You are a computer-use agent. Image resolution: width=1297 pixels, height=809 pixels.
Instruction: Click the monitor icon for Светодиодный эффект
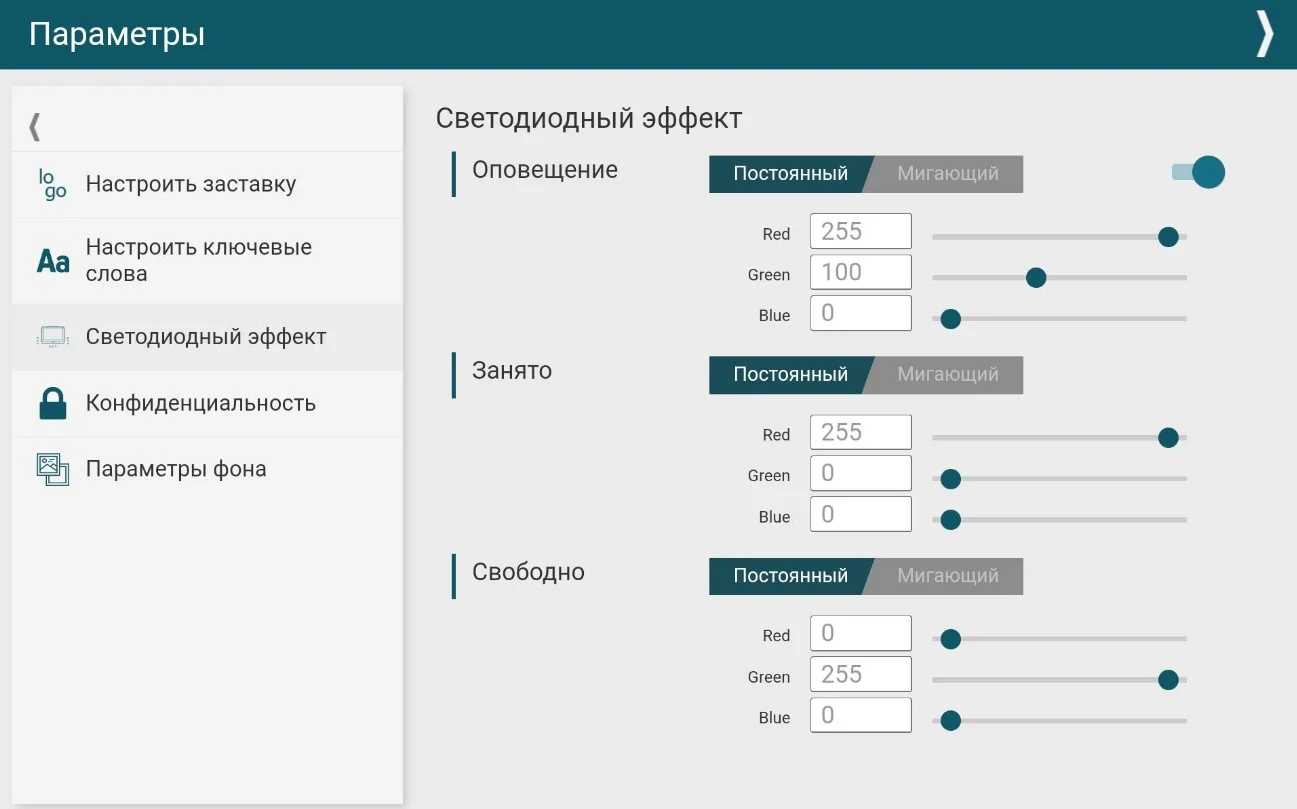52,337
